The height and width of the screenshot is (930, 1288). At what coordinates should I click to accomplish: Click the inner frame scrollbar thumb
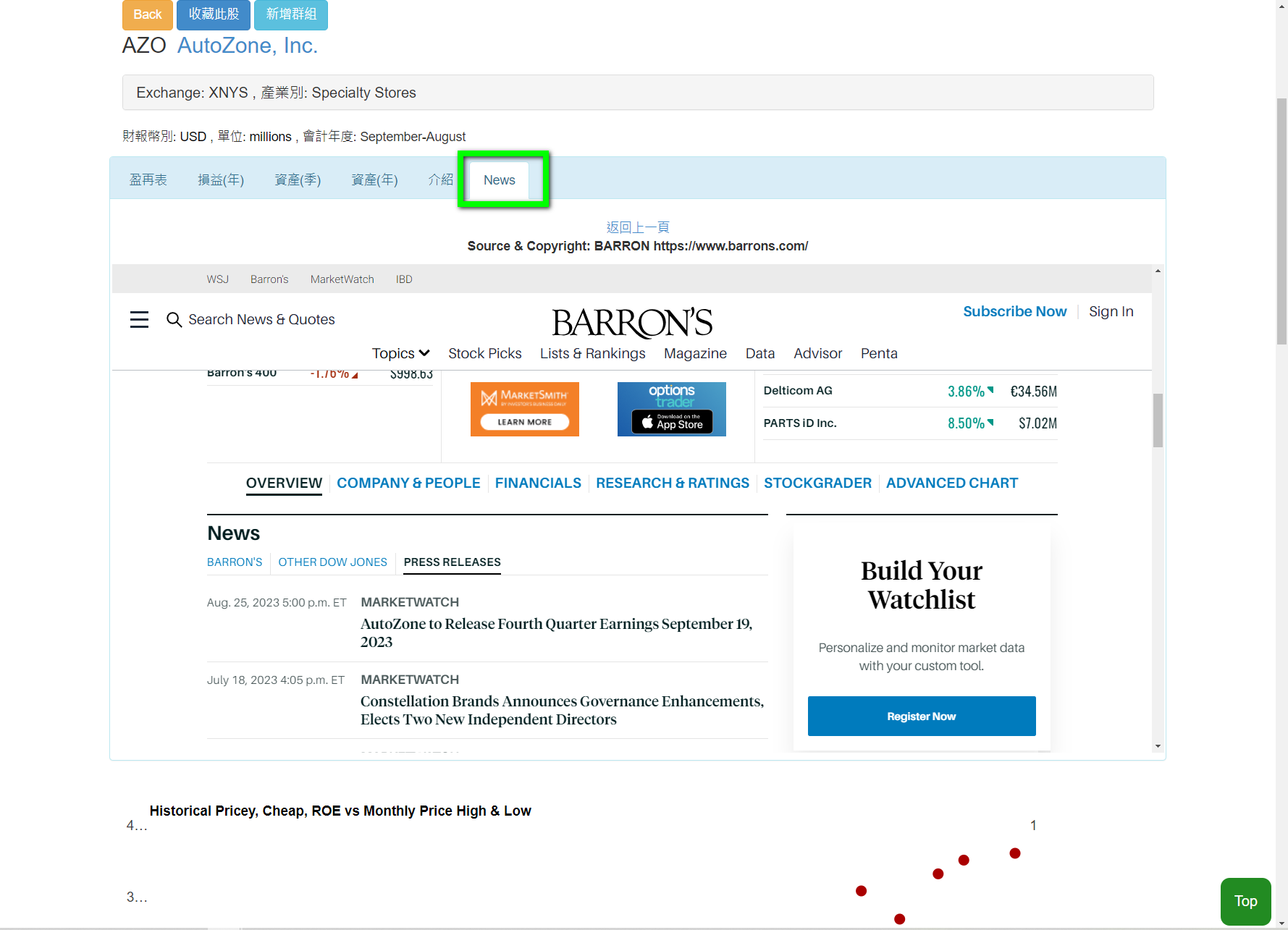pyautogui.click(x=1158, y=420)
